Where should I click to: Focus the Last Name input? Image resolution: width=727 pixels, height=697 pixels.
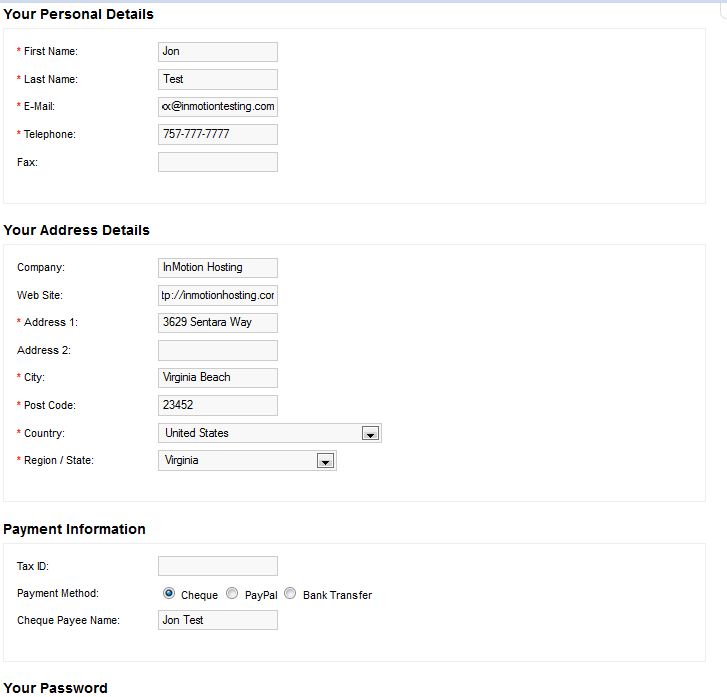tap(218, 80)
